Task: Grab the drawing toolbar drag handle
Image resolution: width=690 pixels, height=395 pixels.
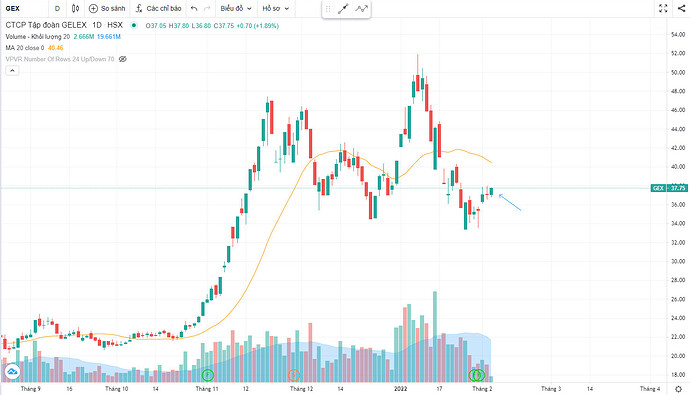Action: (x=328, y=9)
